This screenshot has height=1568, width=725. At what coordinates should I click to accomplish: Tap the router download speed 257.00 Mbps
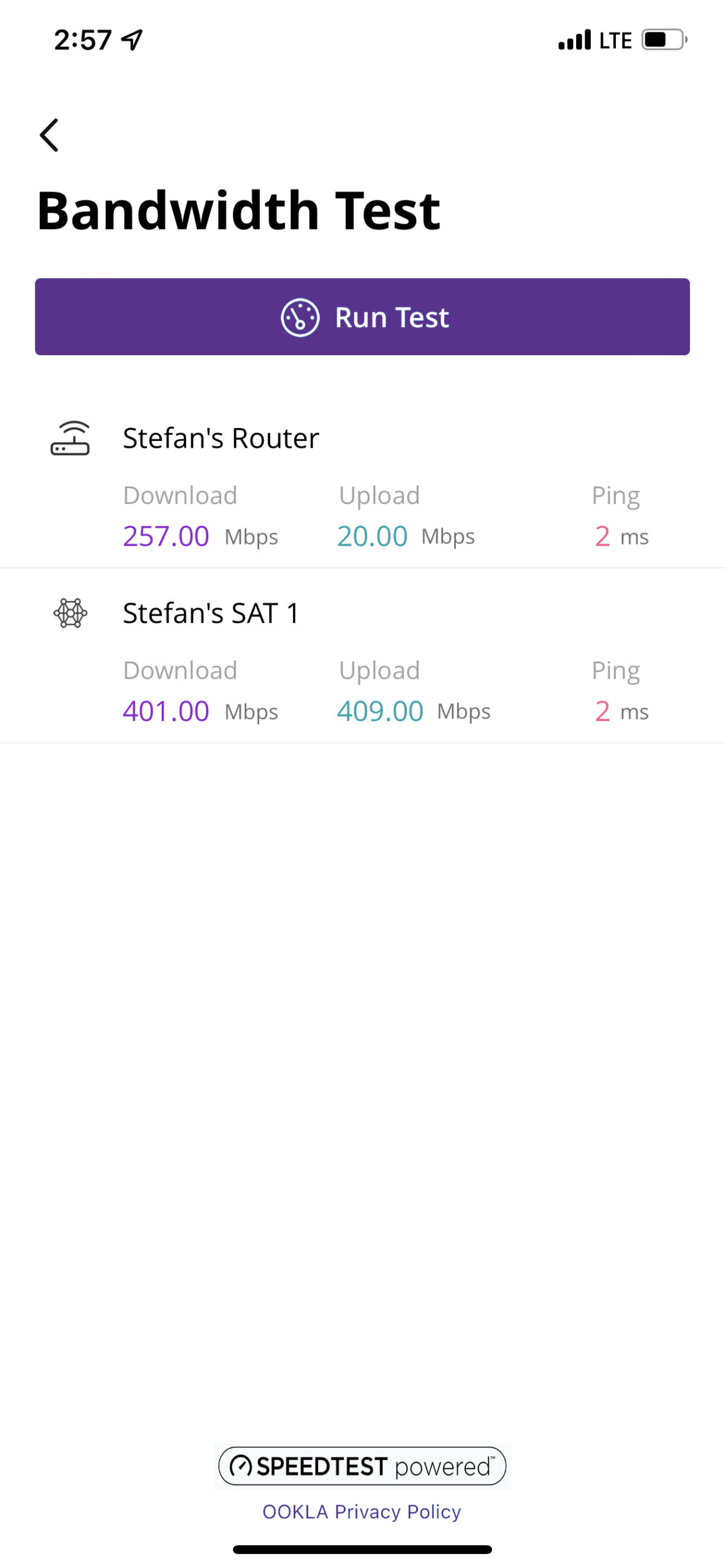[200, 537]
